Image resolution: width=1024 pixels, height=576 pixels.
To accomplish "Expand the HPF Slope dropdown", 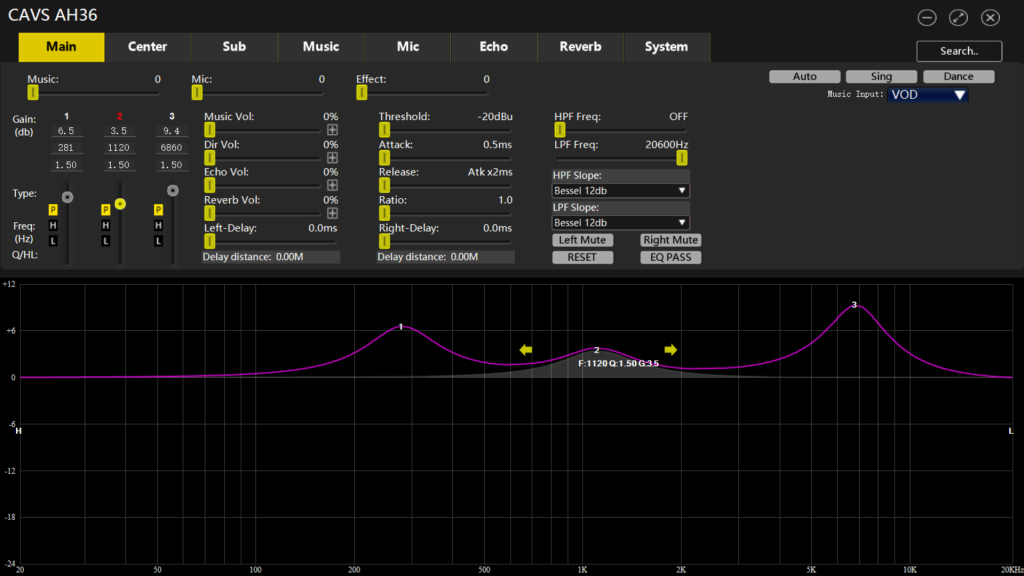I will pos(620,190).
